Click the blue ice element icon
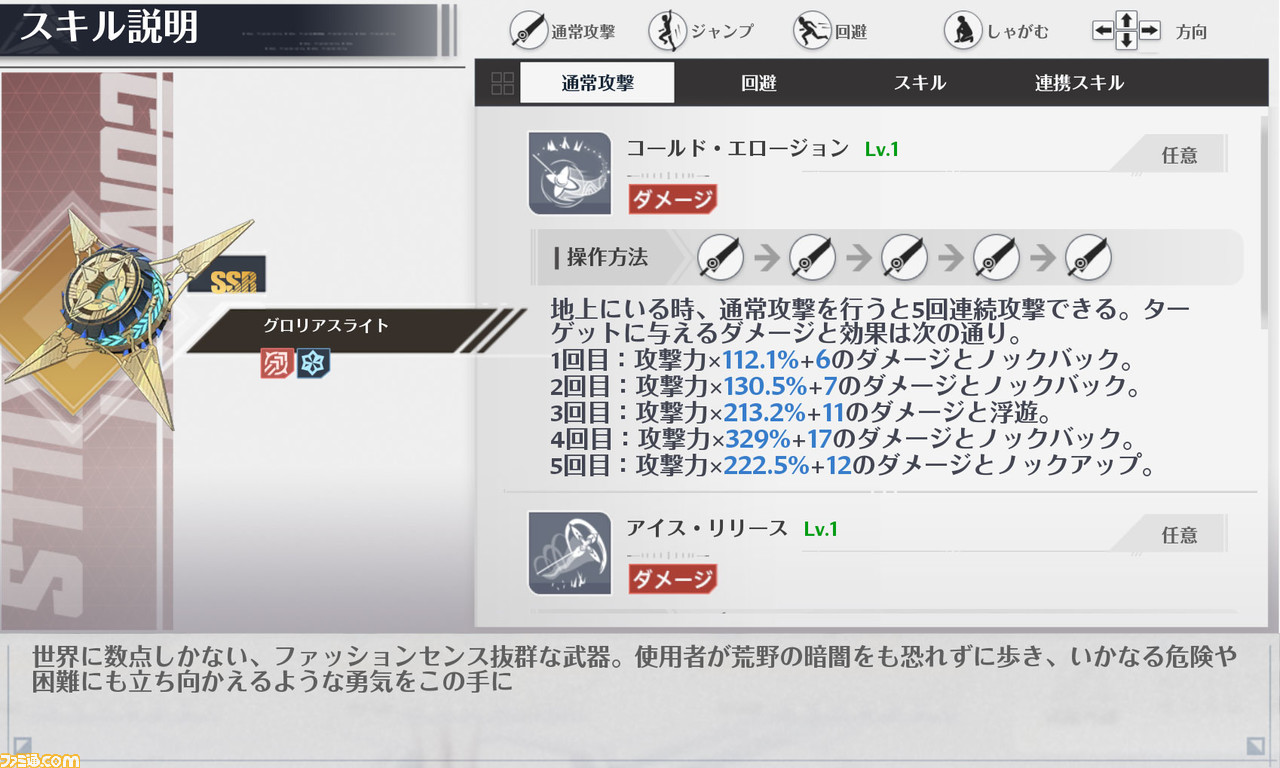This screenshot has width=1280, height=768. pyautogui.click(x=313, y=363)
